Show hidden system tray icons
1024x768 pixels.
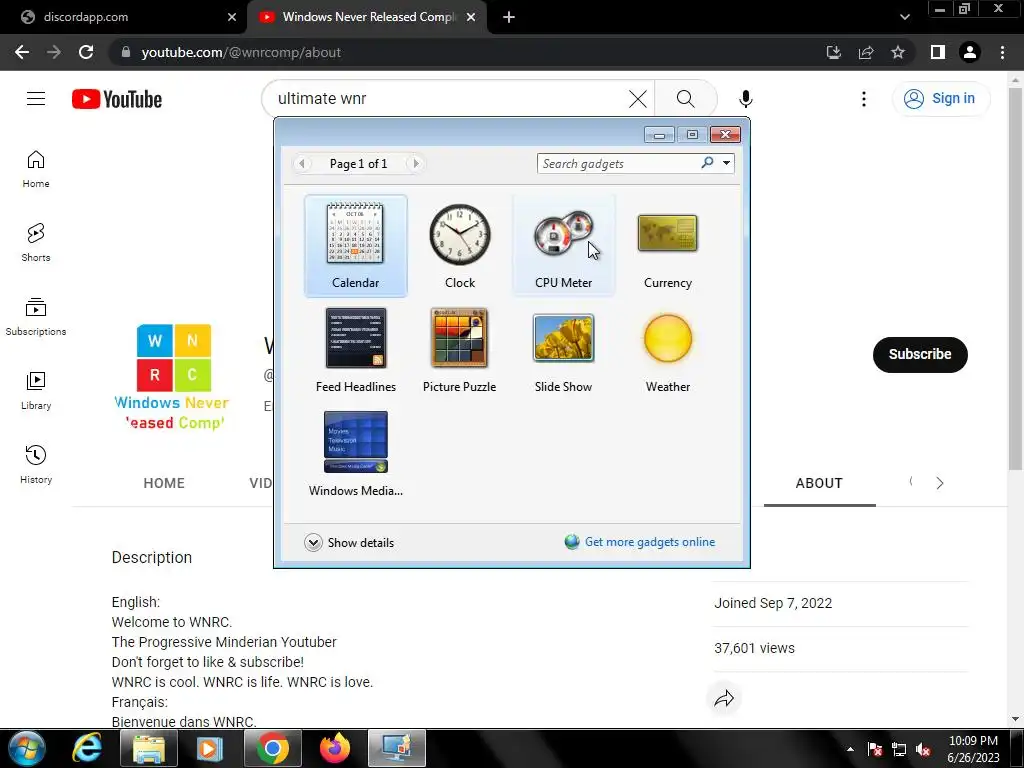click(850, 749)
